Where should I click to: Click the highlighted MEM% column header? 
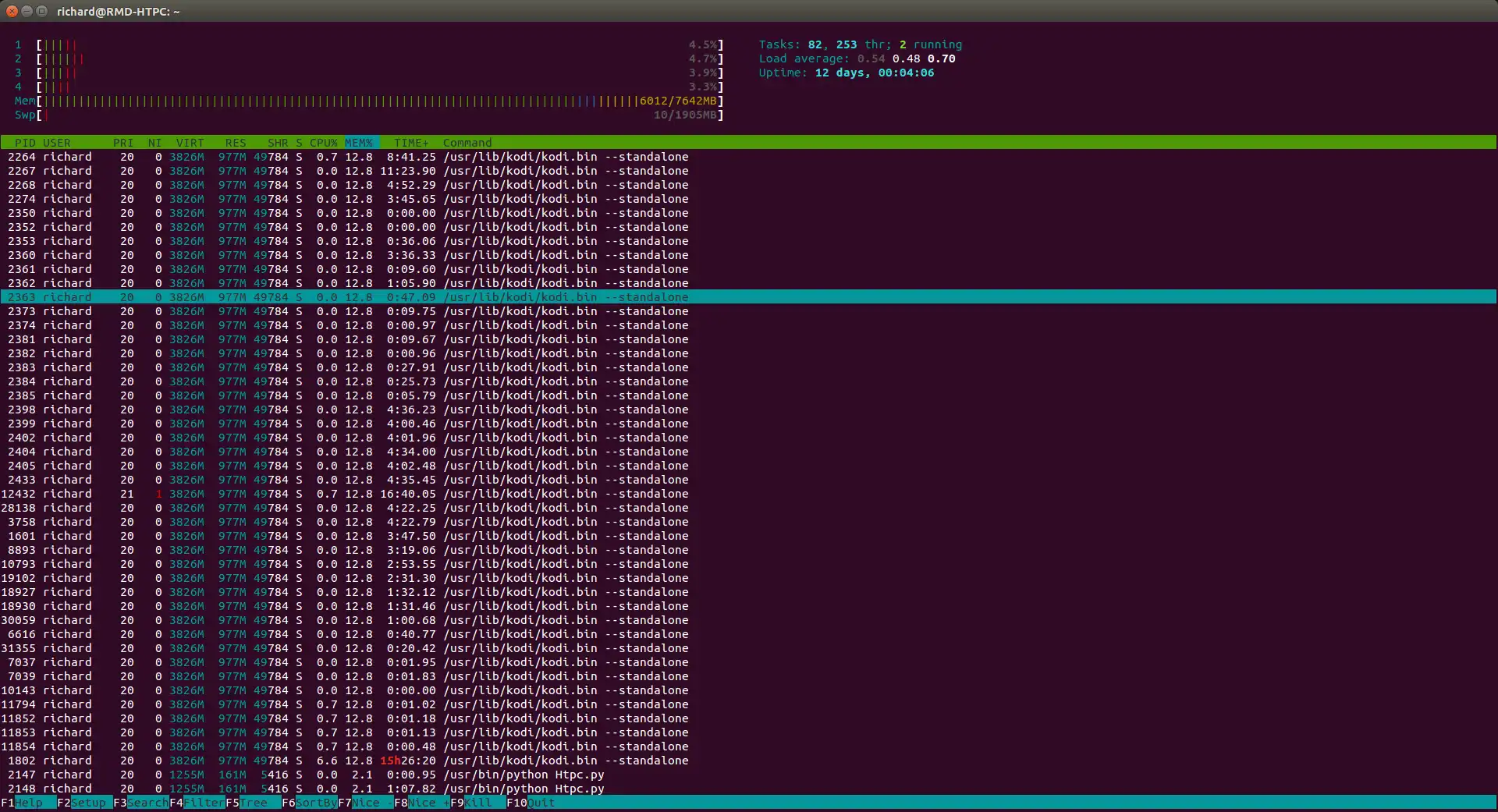(361, 143)
